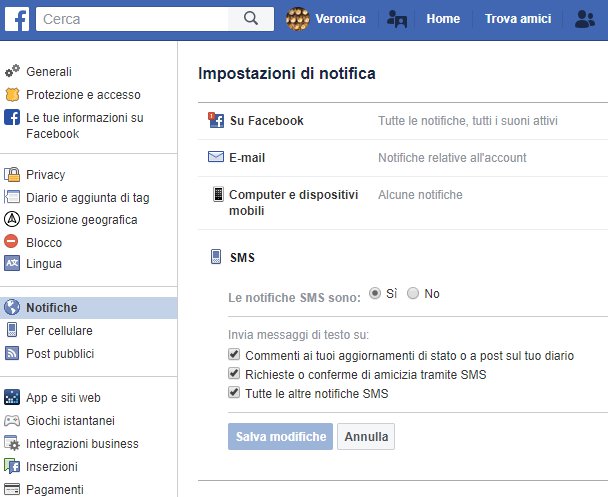Expand Computer e dispositivi mobili row
Screen dimensions: 608x497
coord(403,203)
